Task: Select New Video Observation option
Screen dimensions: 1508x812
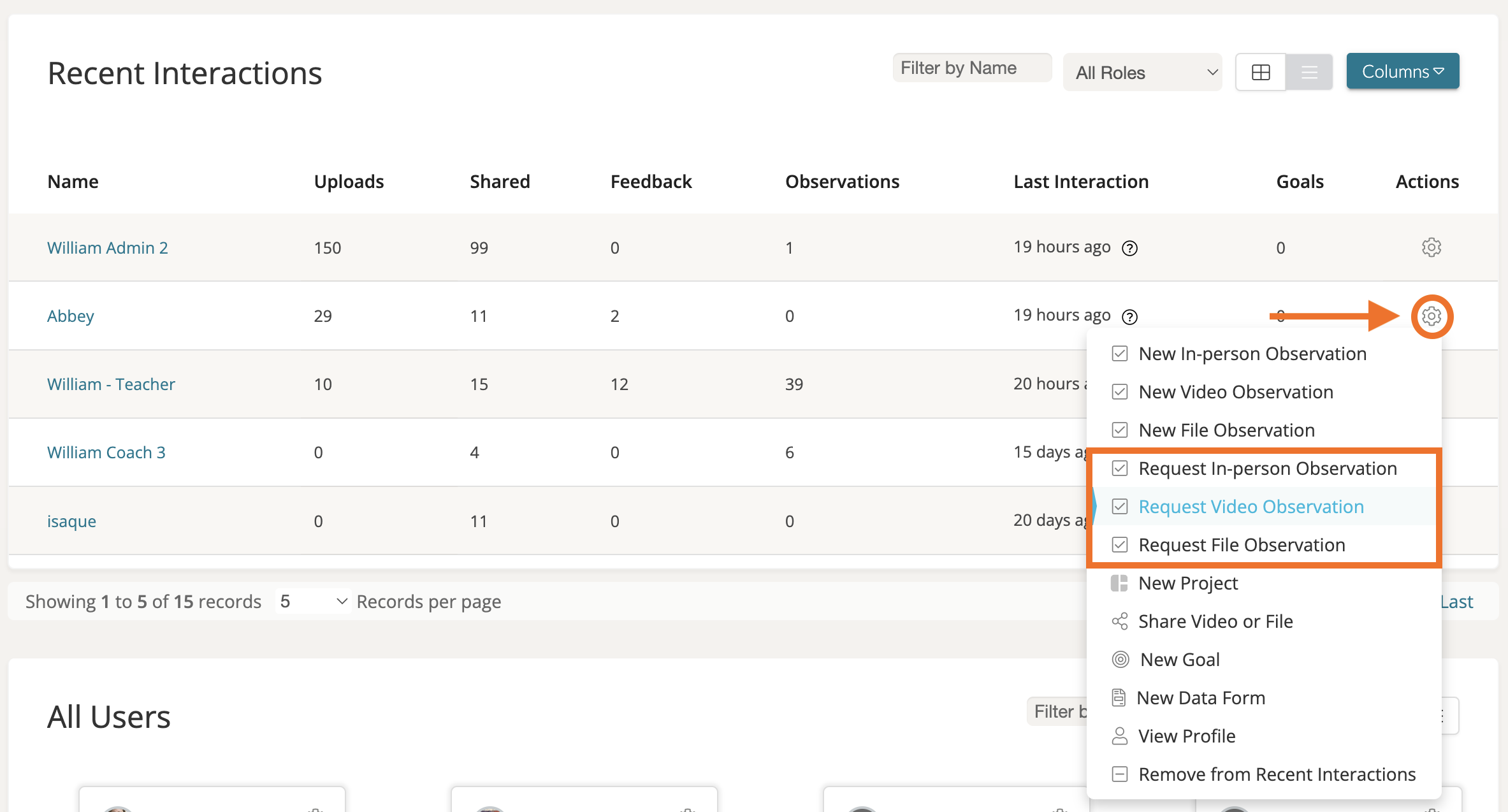Action: pyautogui.click(x=1235, y=392)
